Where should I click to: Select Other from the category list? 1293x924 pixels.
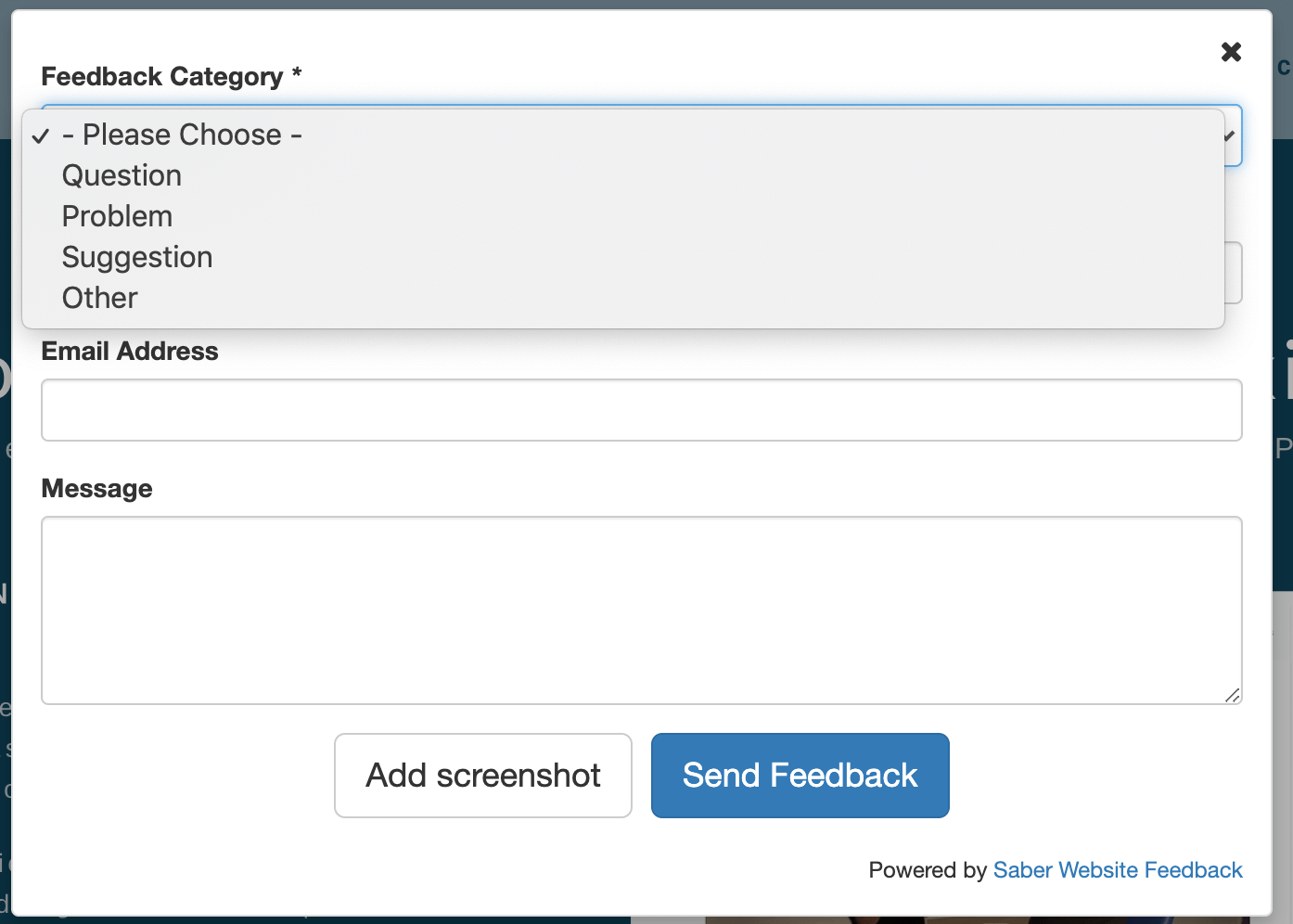tap(98, 298)
